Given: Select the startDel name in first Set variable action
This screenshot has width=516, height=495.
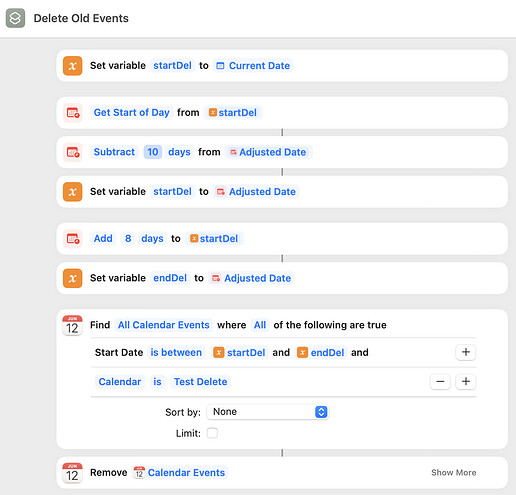Looking at the screenshot, I should (172, 66).
